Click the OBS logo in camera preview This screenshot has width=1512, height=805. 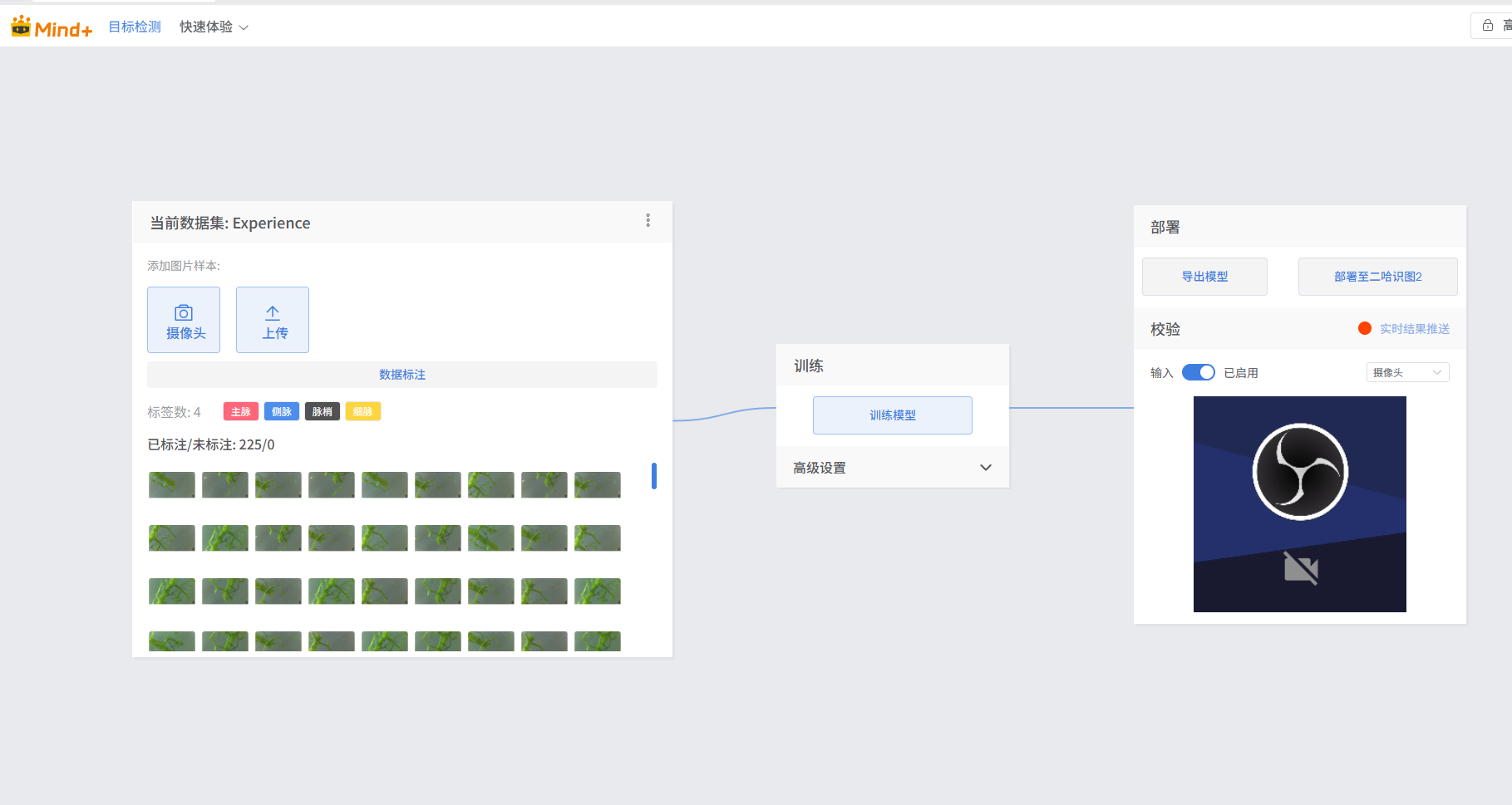tap(1300, 472)
